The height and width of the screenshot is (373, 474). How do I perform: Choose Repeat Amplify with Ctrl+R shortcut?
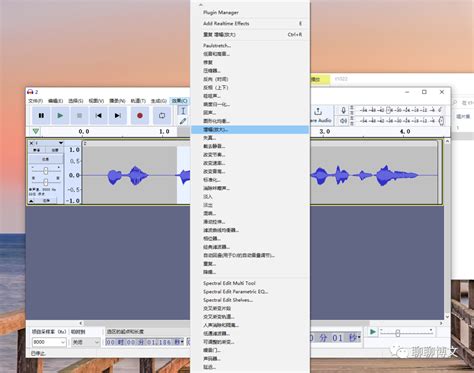click(250, 35)
